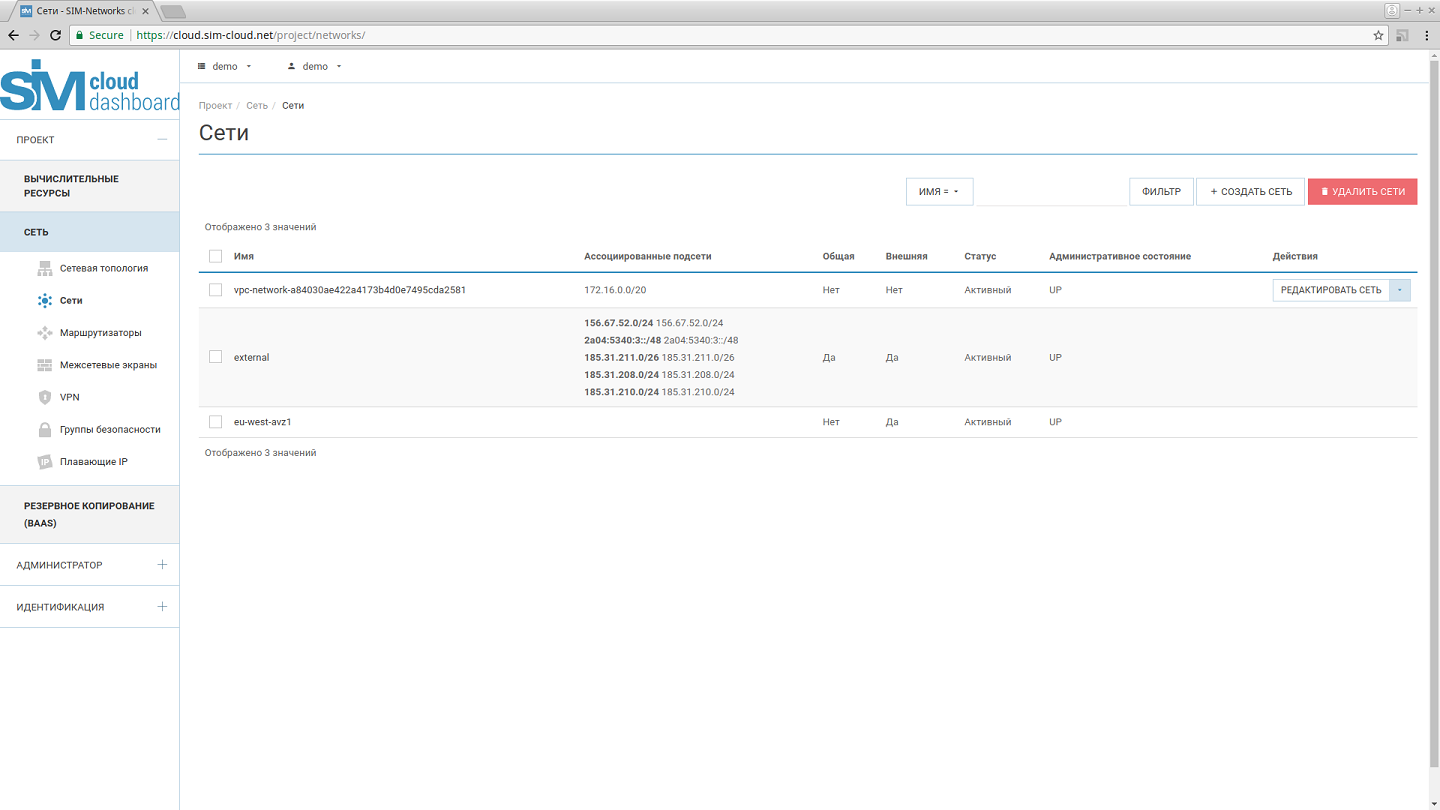Click the Floating IP icon
The width and height of the screenshot is (1440, 810).
point(44,462)
